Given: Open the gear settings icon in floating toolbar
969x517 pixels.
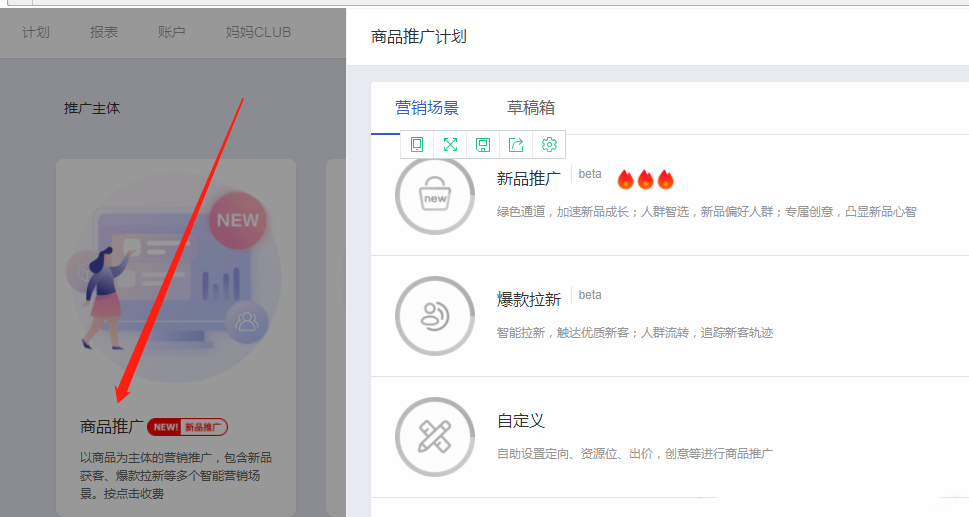Looking at the screenshot, I should pyautogui.click(x=549, y=145).
